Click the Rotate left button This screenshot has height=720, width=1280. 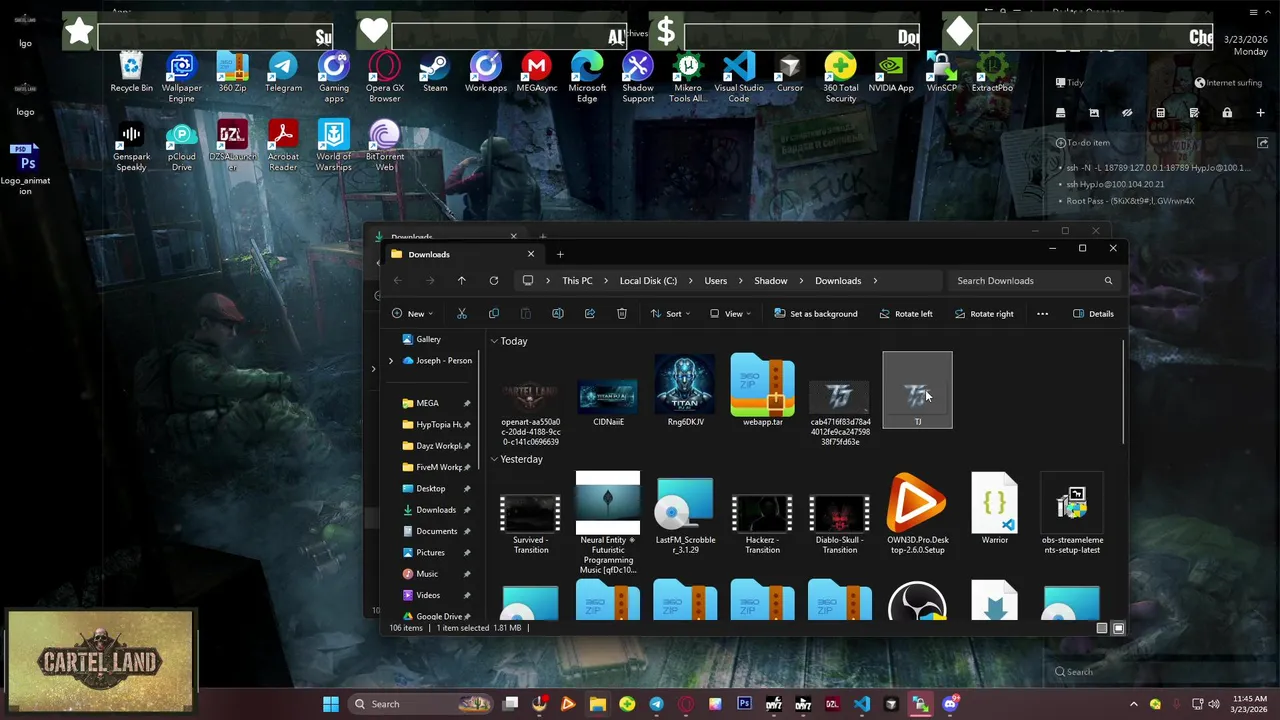pyautogui.click(x=906, y=314)
